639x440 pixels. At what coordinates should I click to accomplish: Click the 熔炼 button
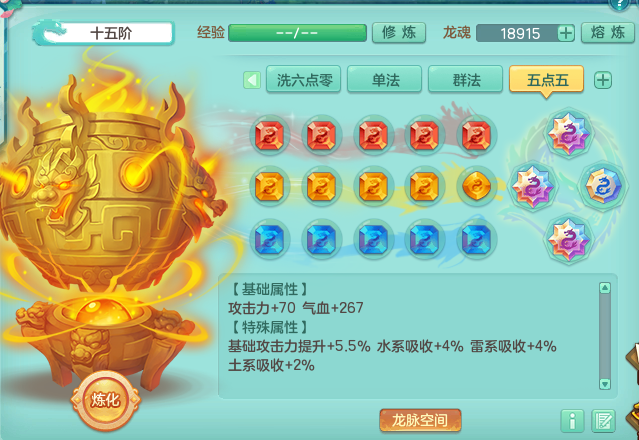click(x=608, y=33)
